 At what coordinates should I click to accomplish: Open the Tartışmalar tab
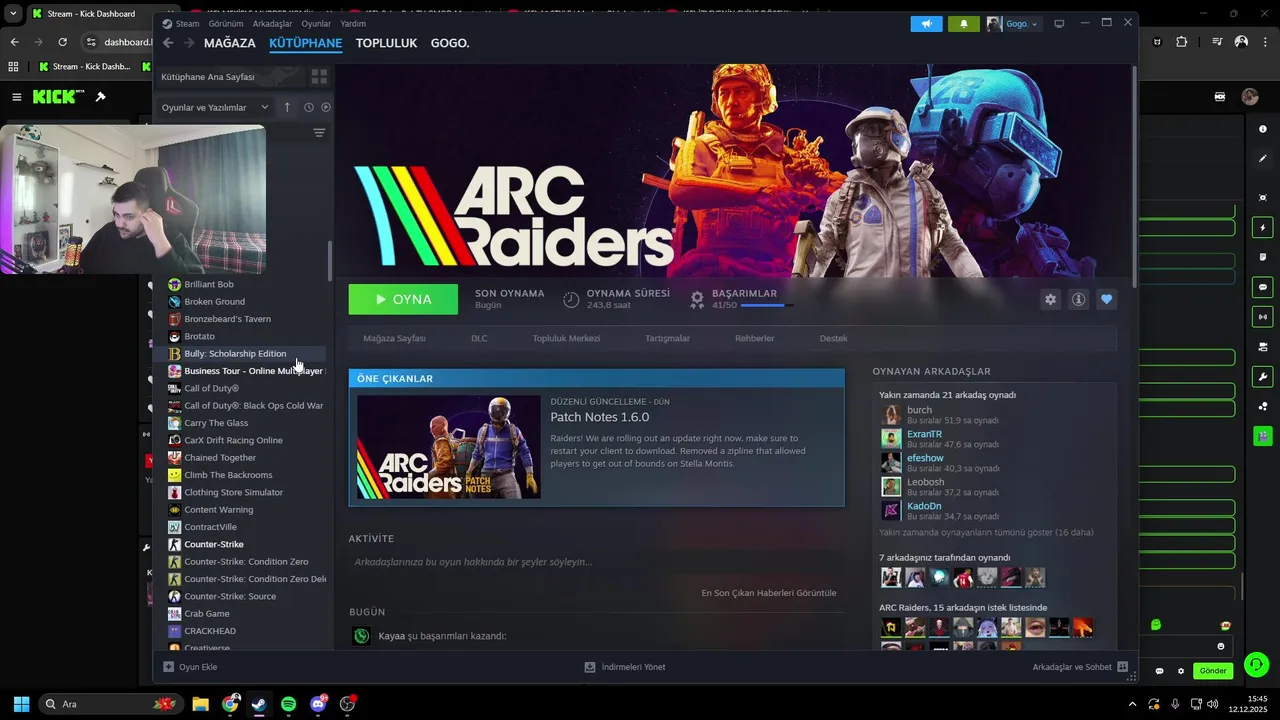667,338
